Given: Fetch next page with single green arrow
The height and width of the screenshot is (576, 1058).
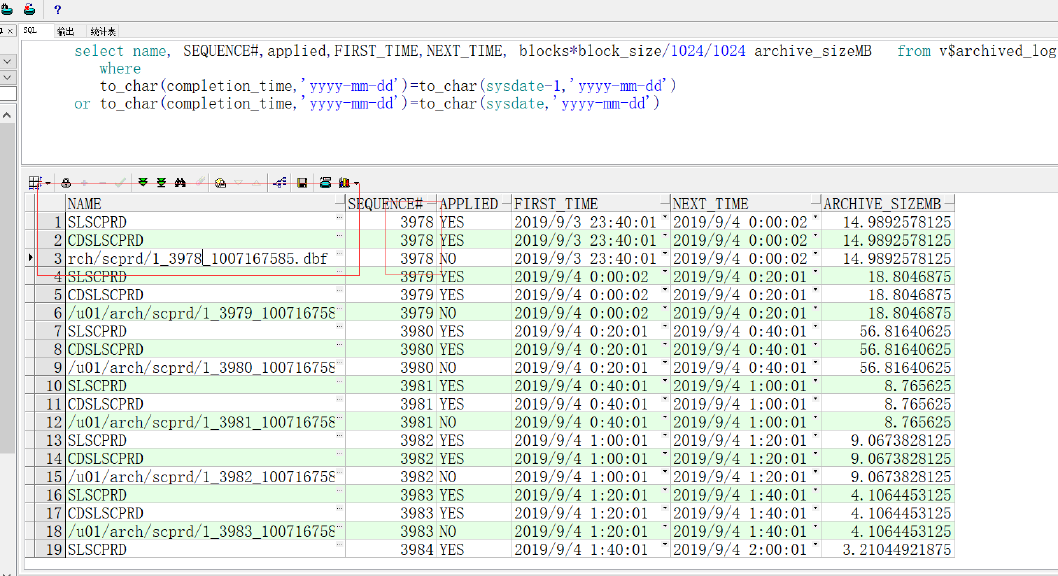Looking at the screenshot, I should click(x=143, y=183).
